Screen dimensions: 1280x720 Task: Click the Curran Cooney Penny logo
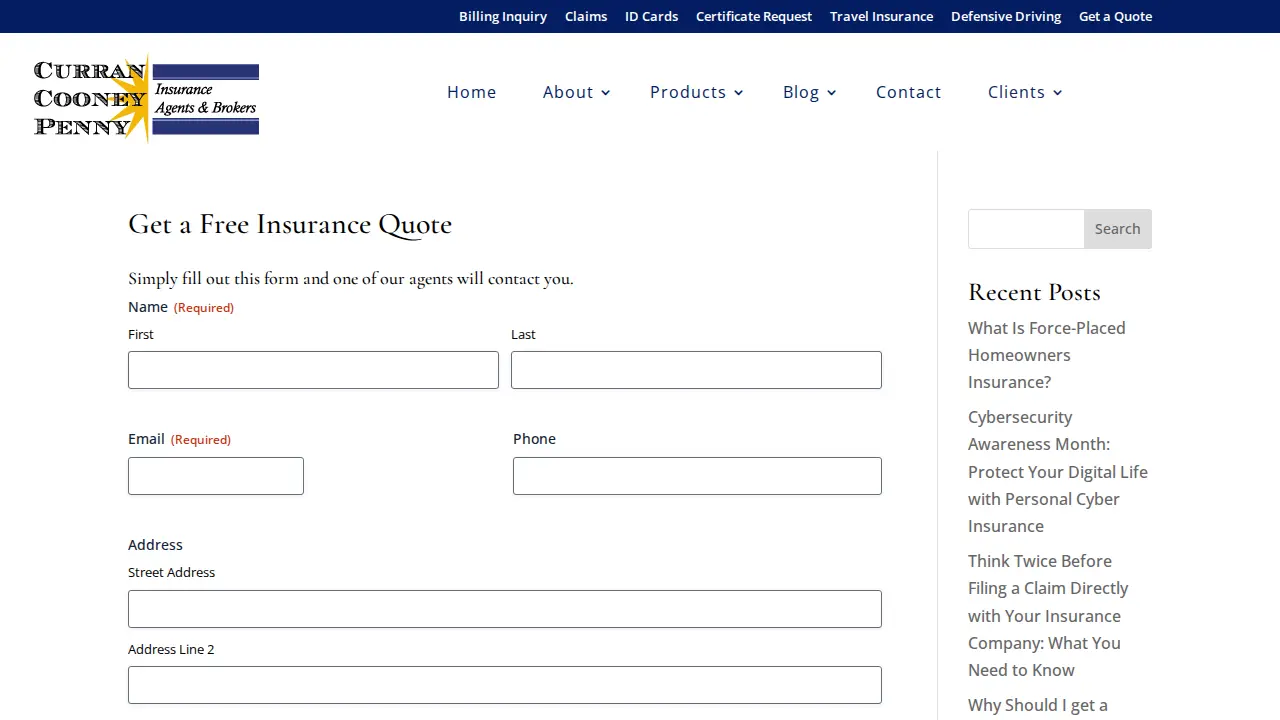[x=146, y=97]
